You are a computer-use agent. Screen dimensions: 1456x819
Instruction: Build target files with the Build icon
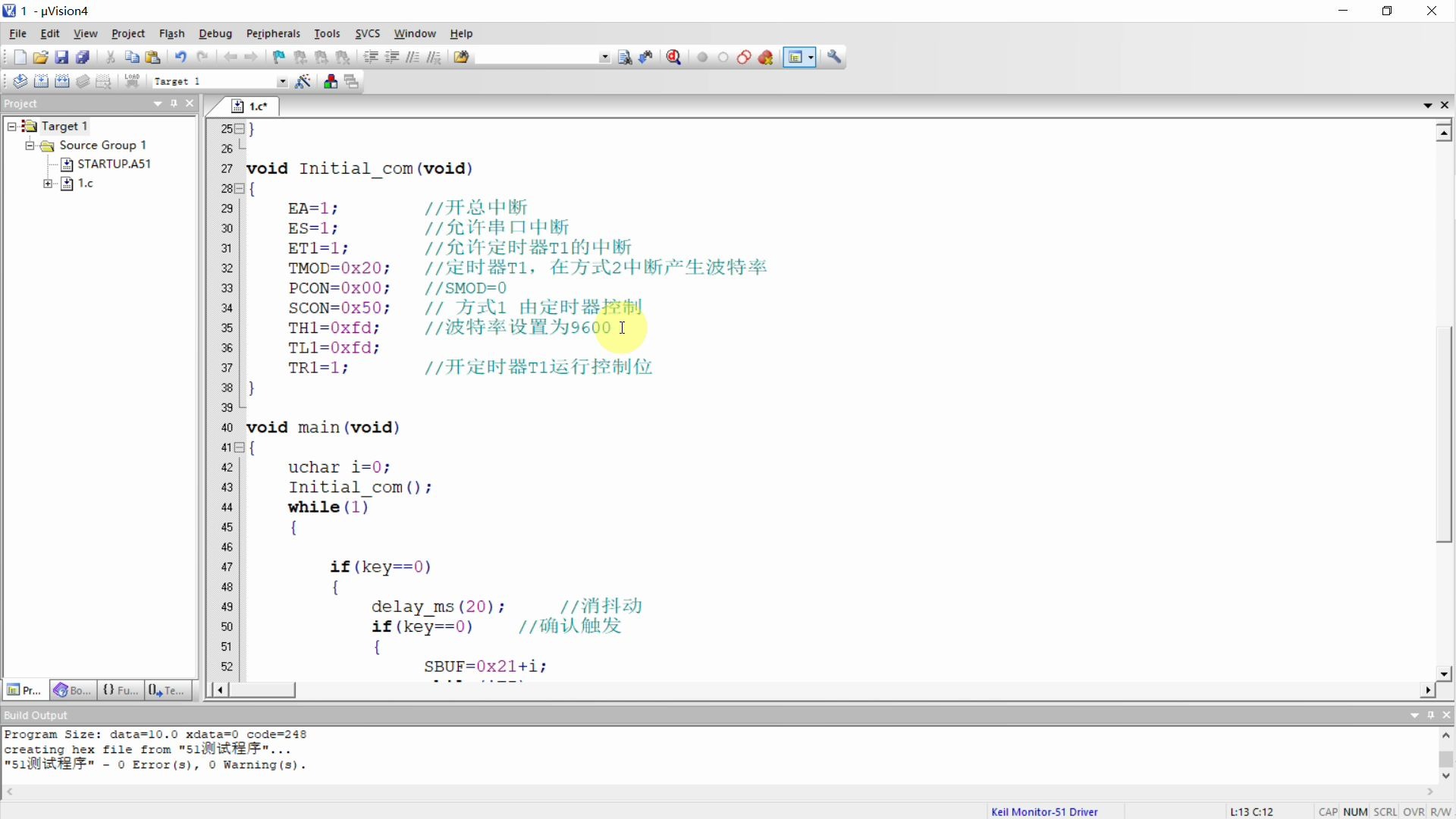pyautogui.click(x=41, y=81)
